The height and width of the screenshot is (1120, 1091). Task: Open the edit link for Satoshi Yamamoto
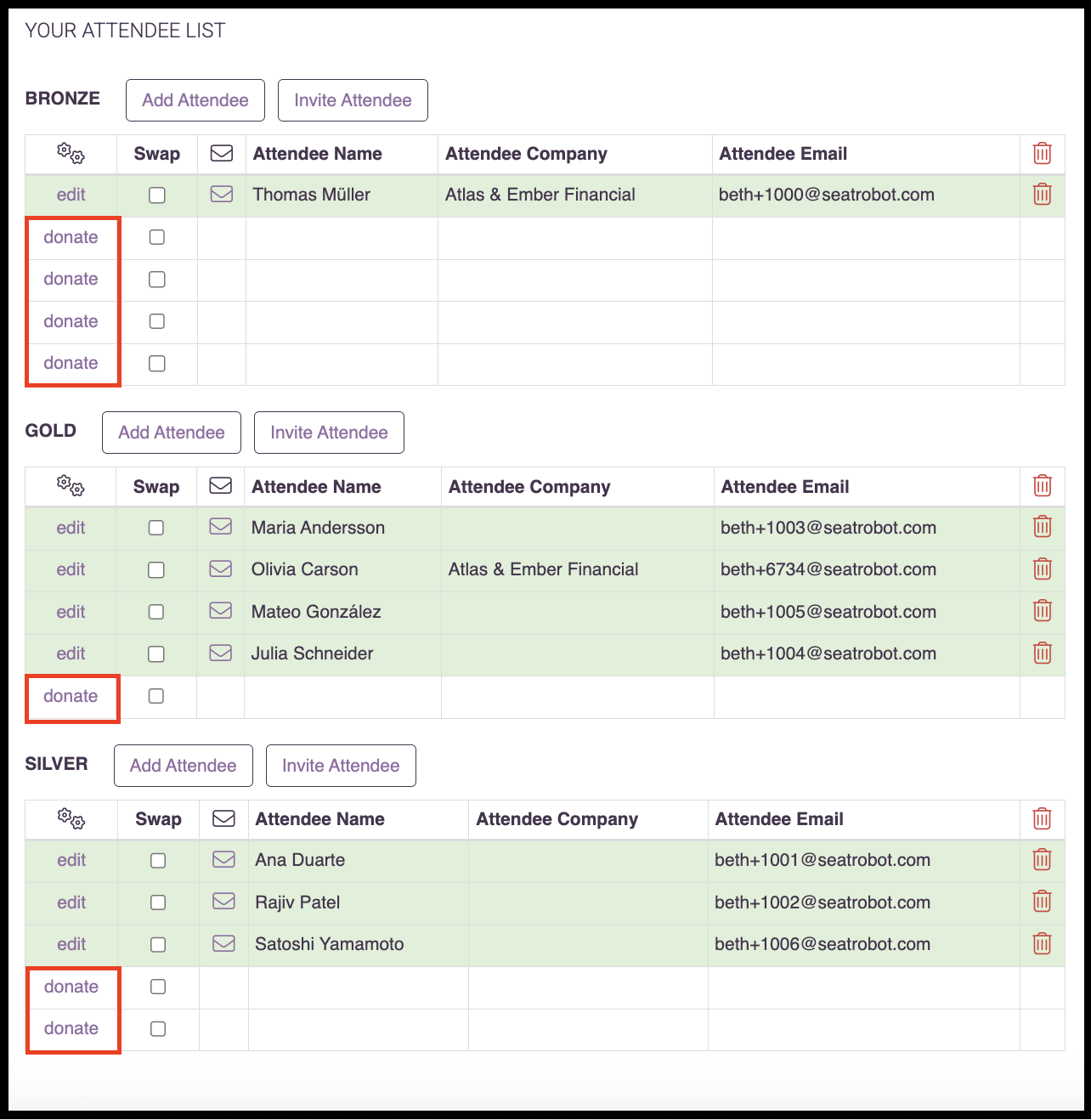[72, 944]
